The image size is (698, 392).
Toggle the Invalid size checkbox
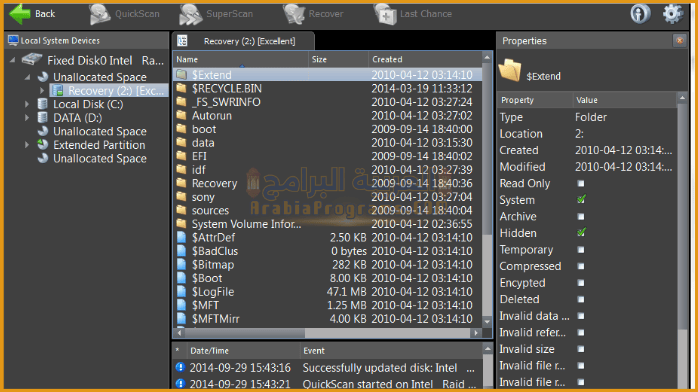click(x=580, y=349)
